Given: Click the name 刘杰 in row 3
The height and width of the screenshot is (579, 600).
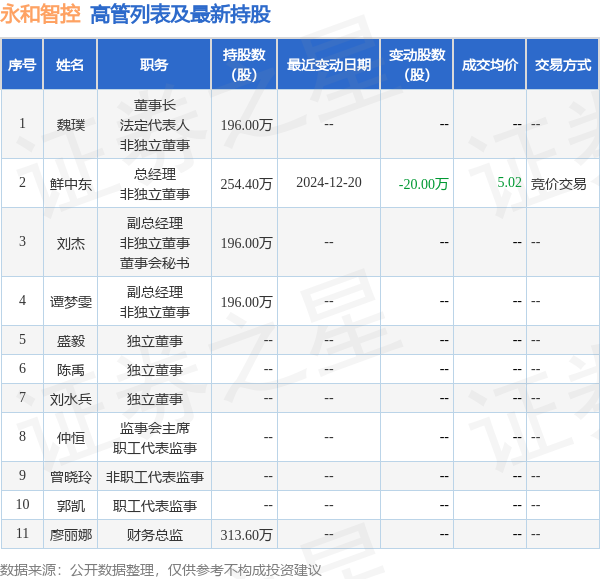Looking at the screenshot, I should 71,243.
